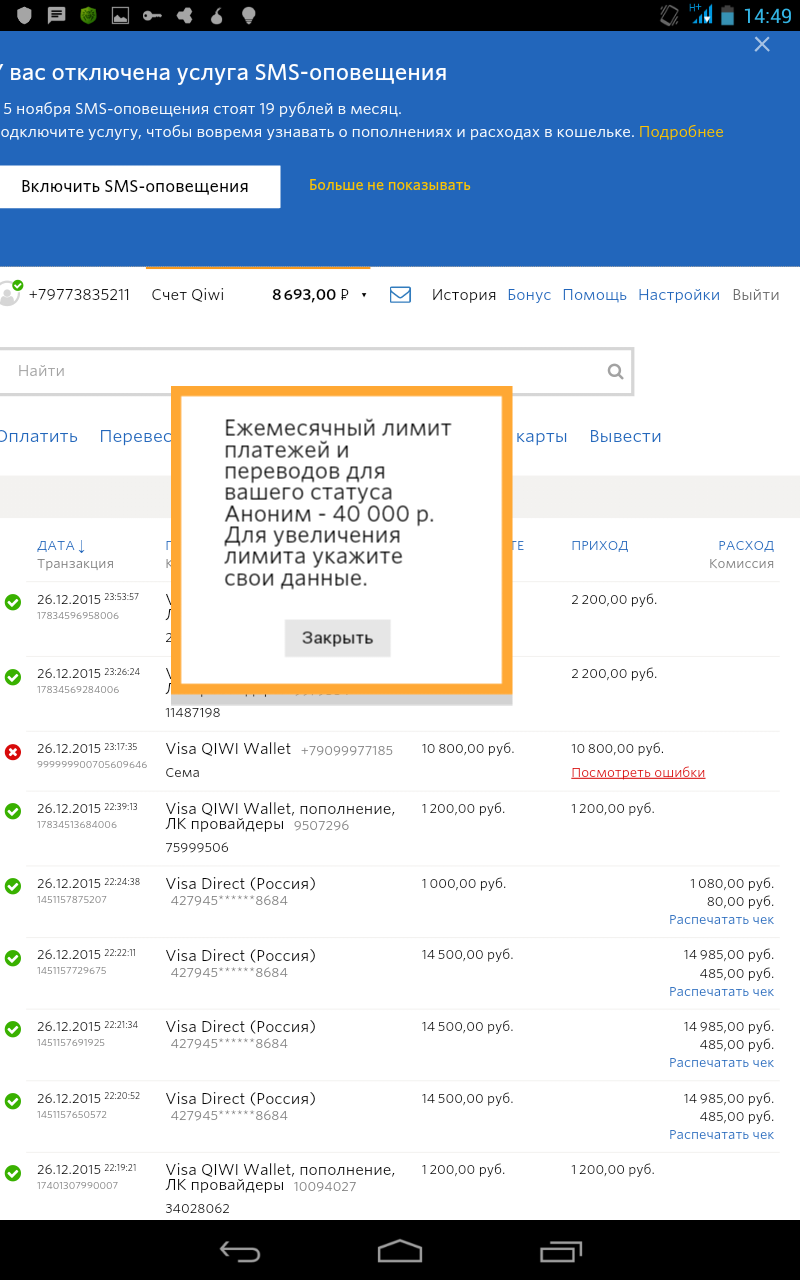Click the envelope messages icon

tap(400, 295)
